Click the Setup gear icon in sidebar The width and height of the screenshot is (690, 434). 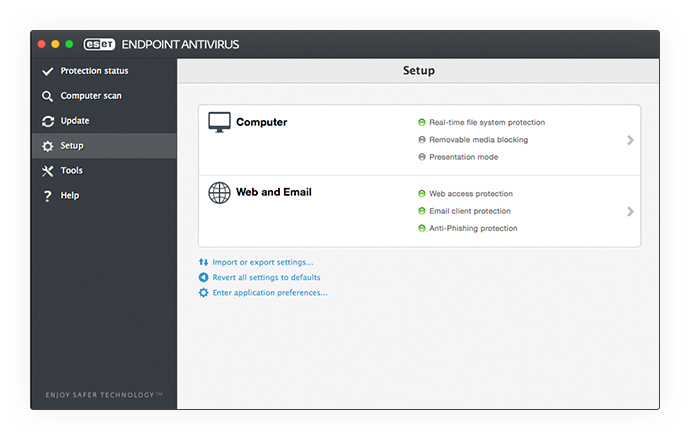pos(48,146)
